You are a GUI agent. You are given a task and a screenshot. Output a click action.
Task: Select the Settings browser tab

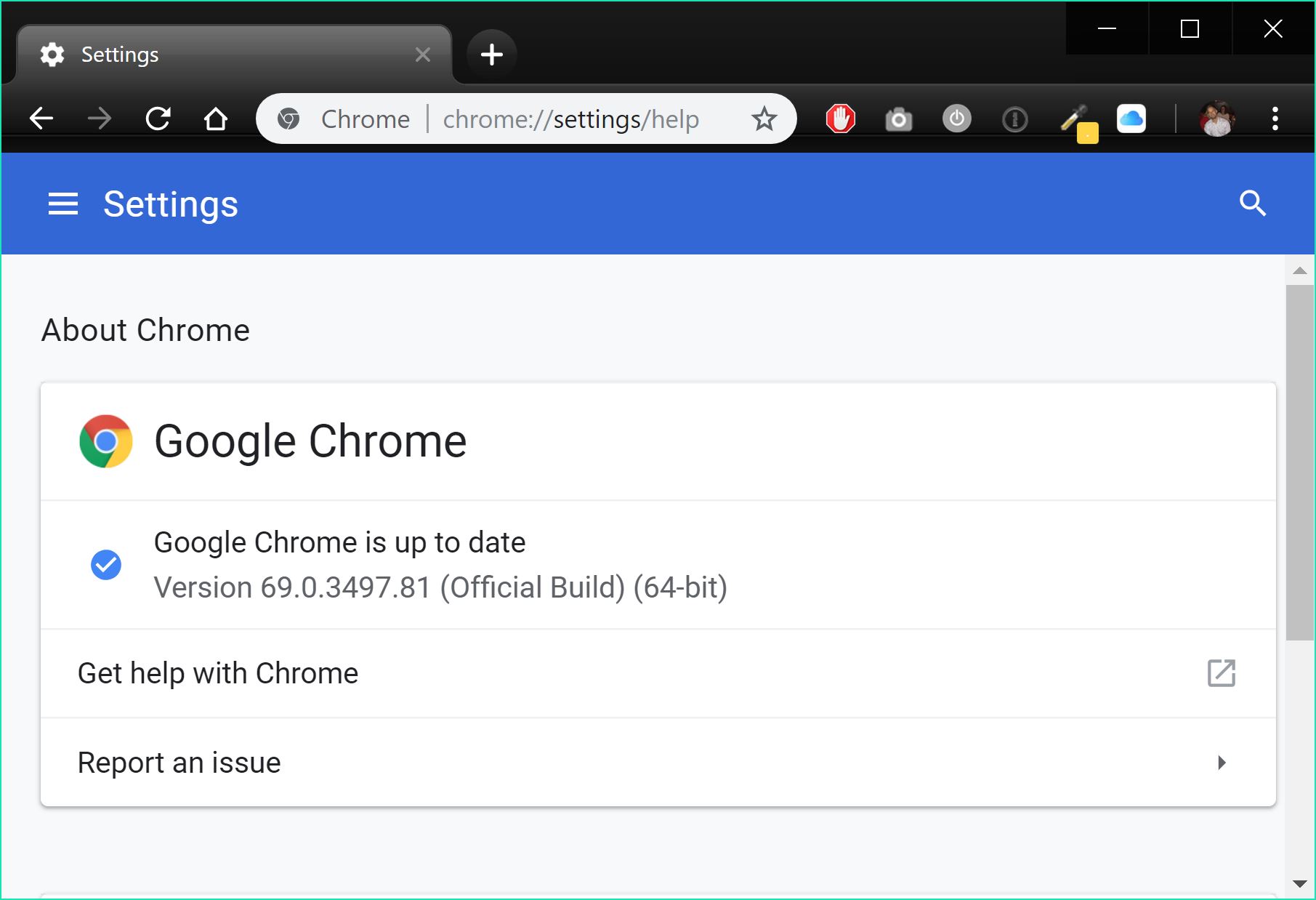pos(218,54)
